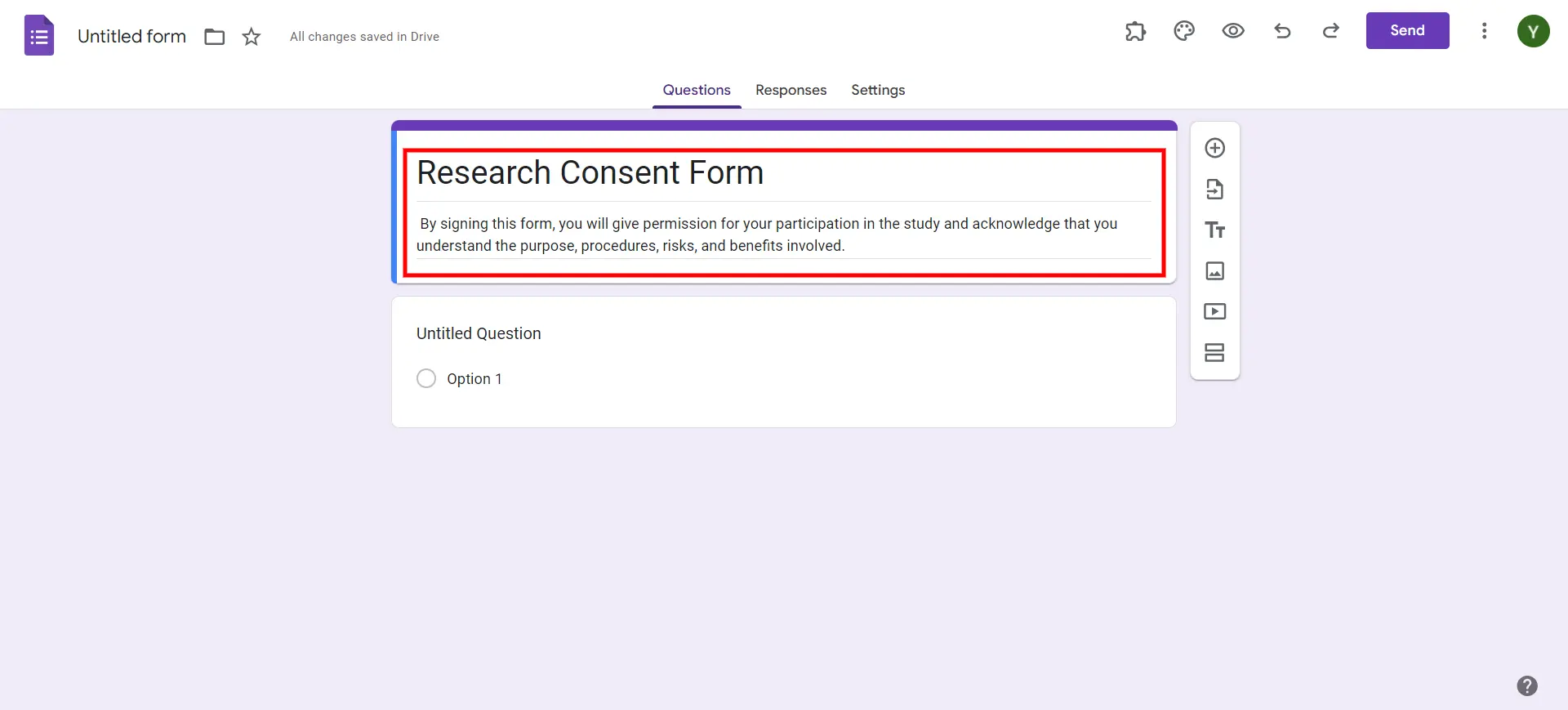Select the Option 1 radio button
Viewport: 1568px width, 710px height.
(426, 378)
